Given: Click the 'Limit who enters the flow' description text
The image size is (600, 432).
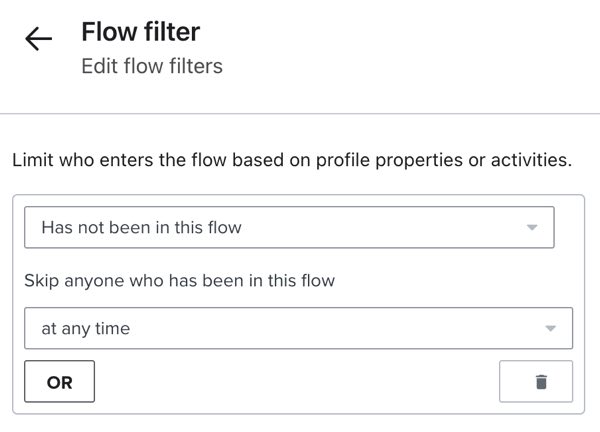Looking at the screenshot, I should point(291,160).
